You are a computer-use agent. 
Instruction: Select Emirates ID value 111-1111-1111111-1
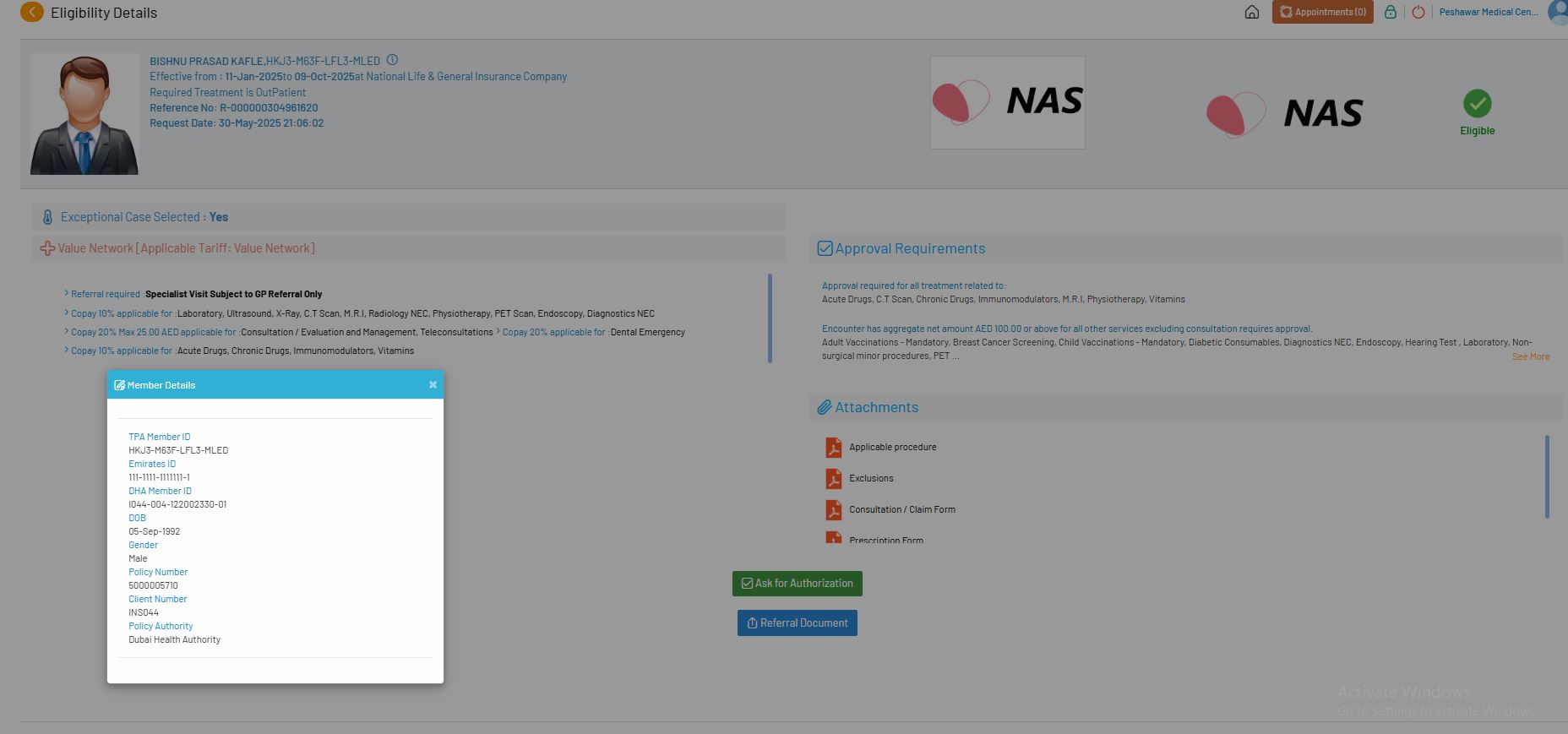click(159, 477)
